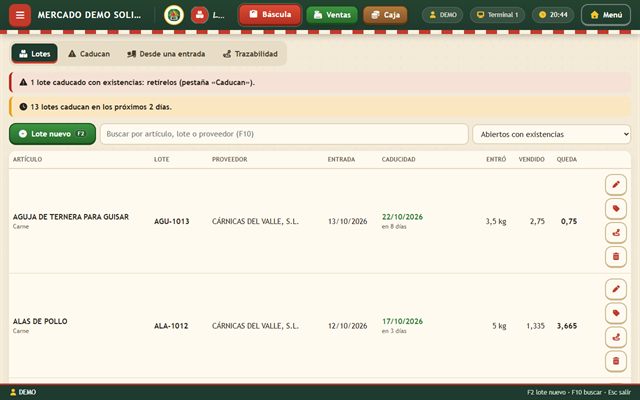Create a new lot with Lote nuevo
640x400 pixels.
[x=52, y=134]
